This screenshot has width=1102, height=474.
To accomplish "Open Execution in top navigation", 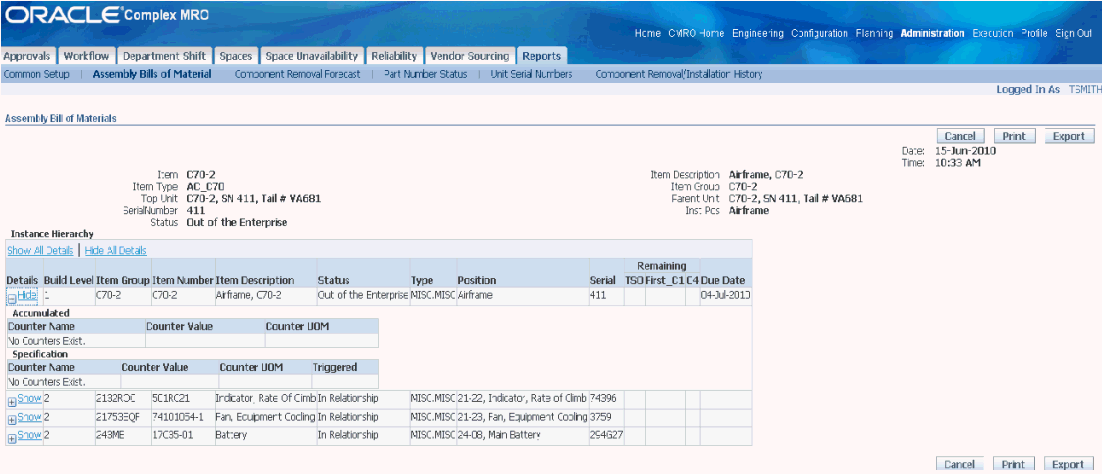I will [x=993, y=33].
